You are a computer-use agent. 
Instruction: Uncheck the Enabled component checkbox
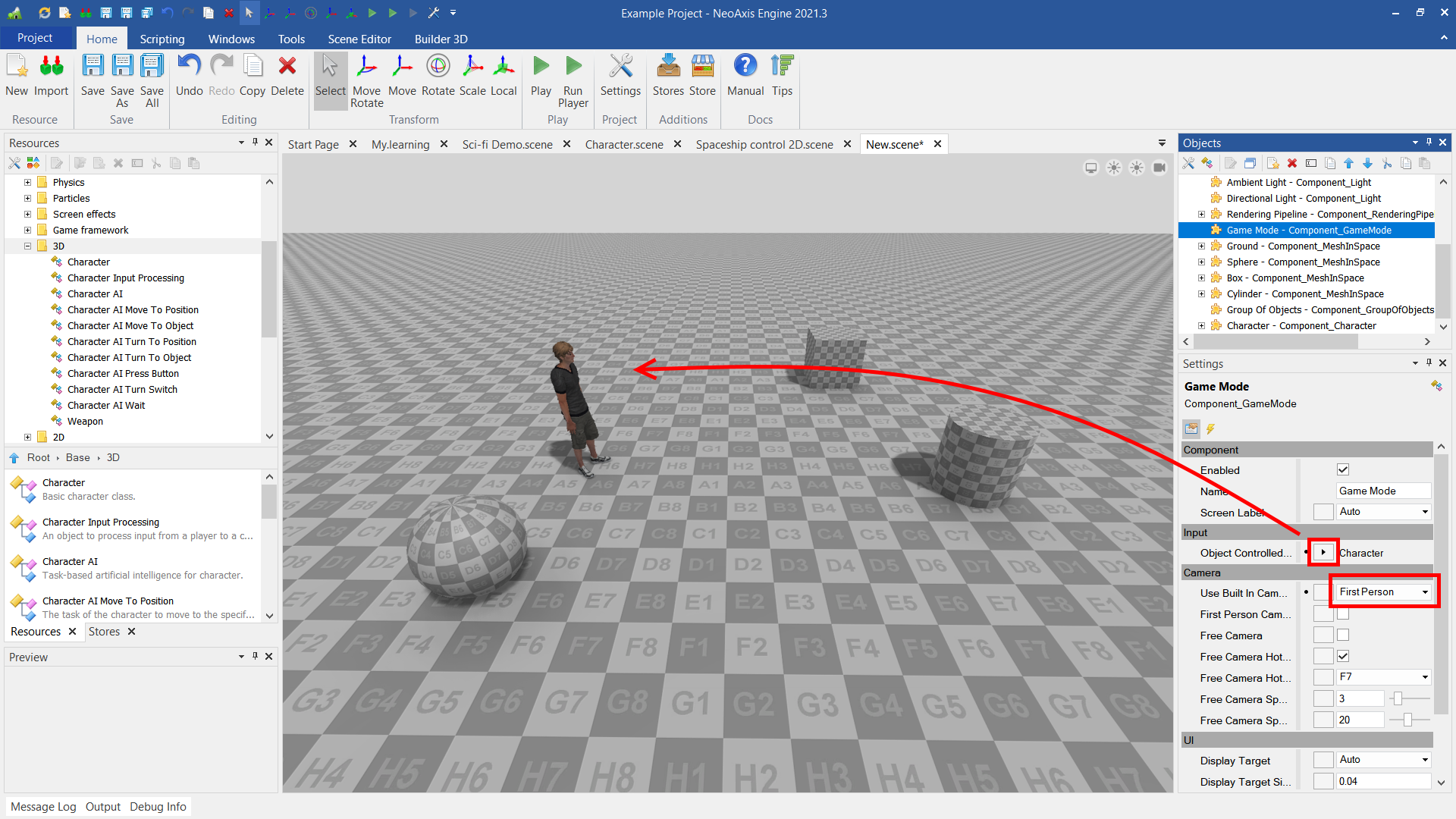click(x=1343, y=470)
